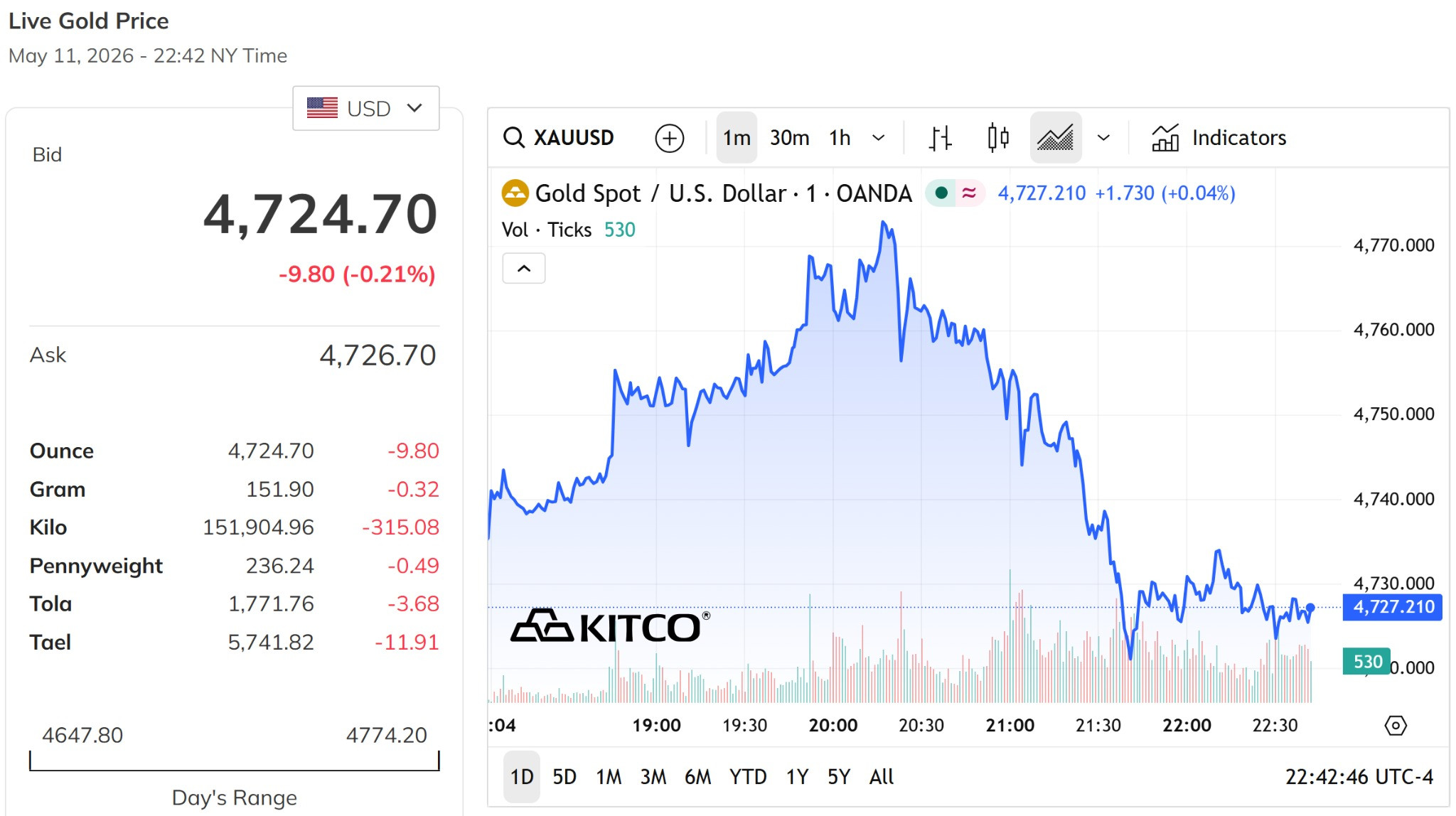
Task: Open the USD currency dropdown
Action: [x=365, y=108]
